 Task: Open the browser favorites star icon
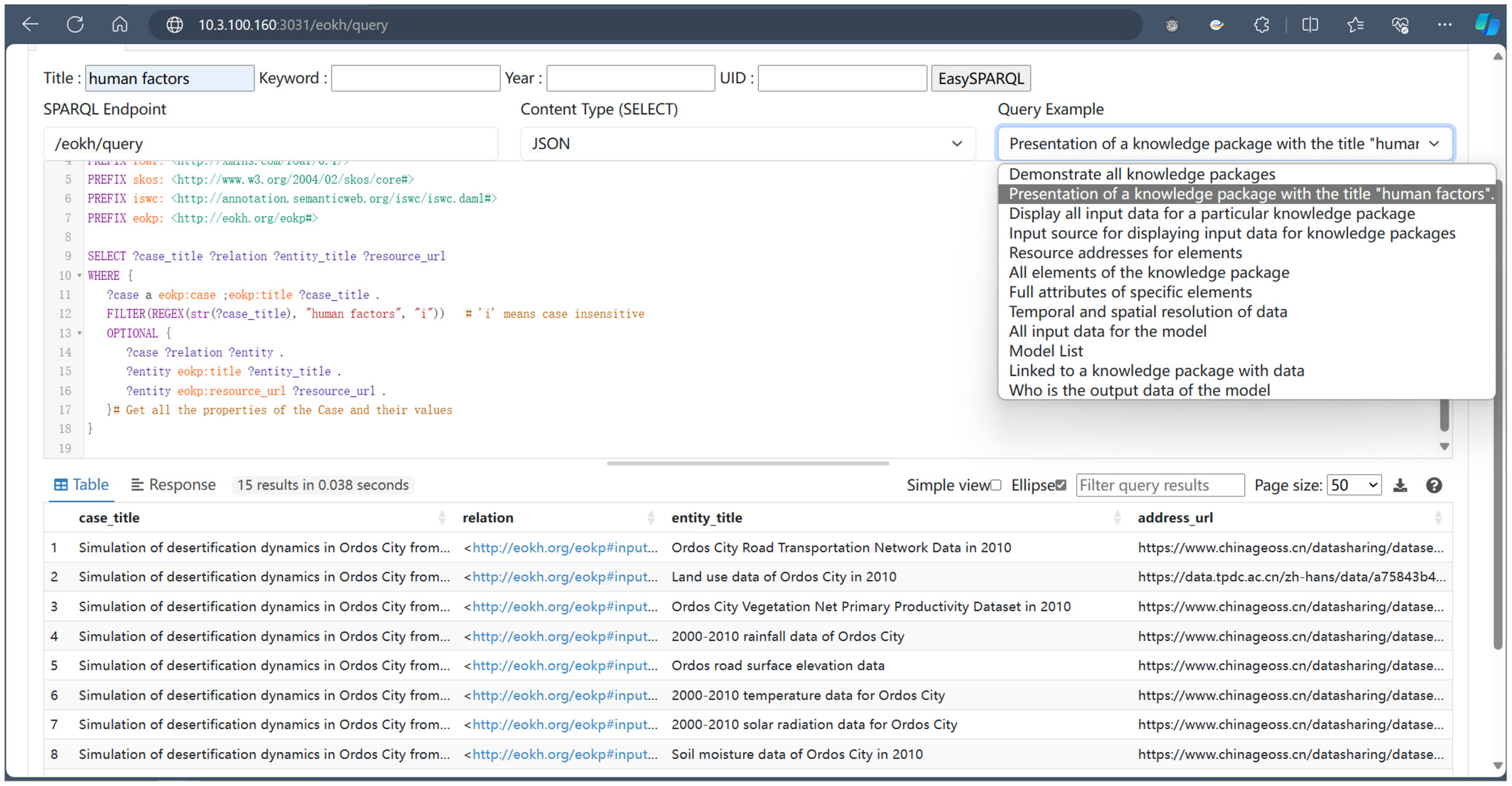1355,25
